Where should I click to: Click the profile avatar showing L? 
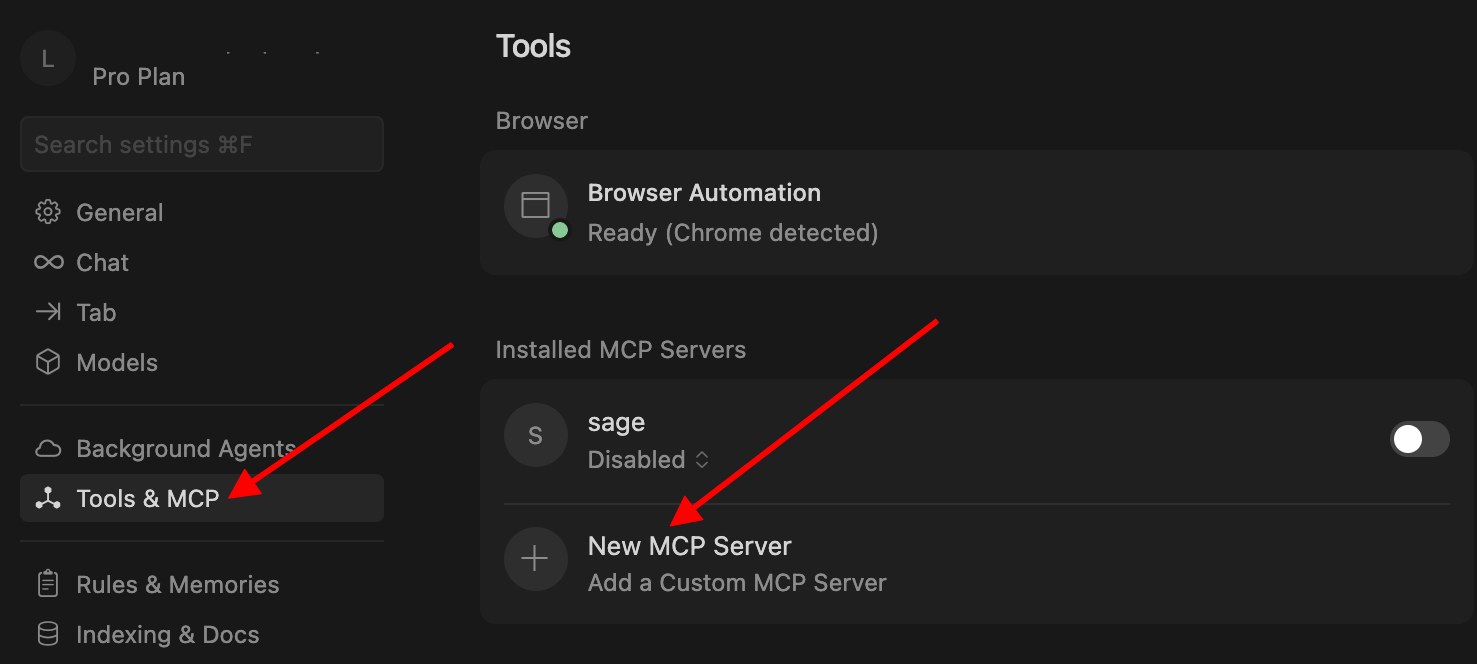[x=47, y=58]
